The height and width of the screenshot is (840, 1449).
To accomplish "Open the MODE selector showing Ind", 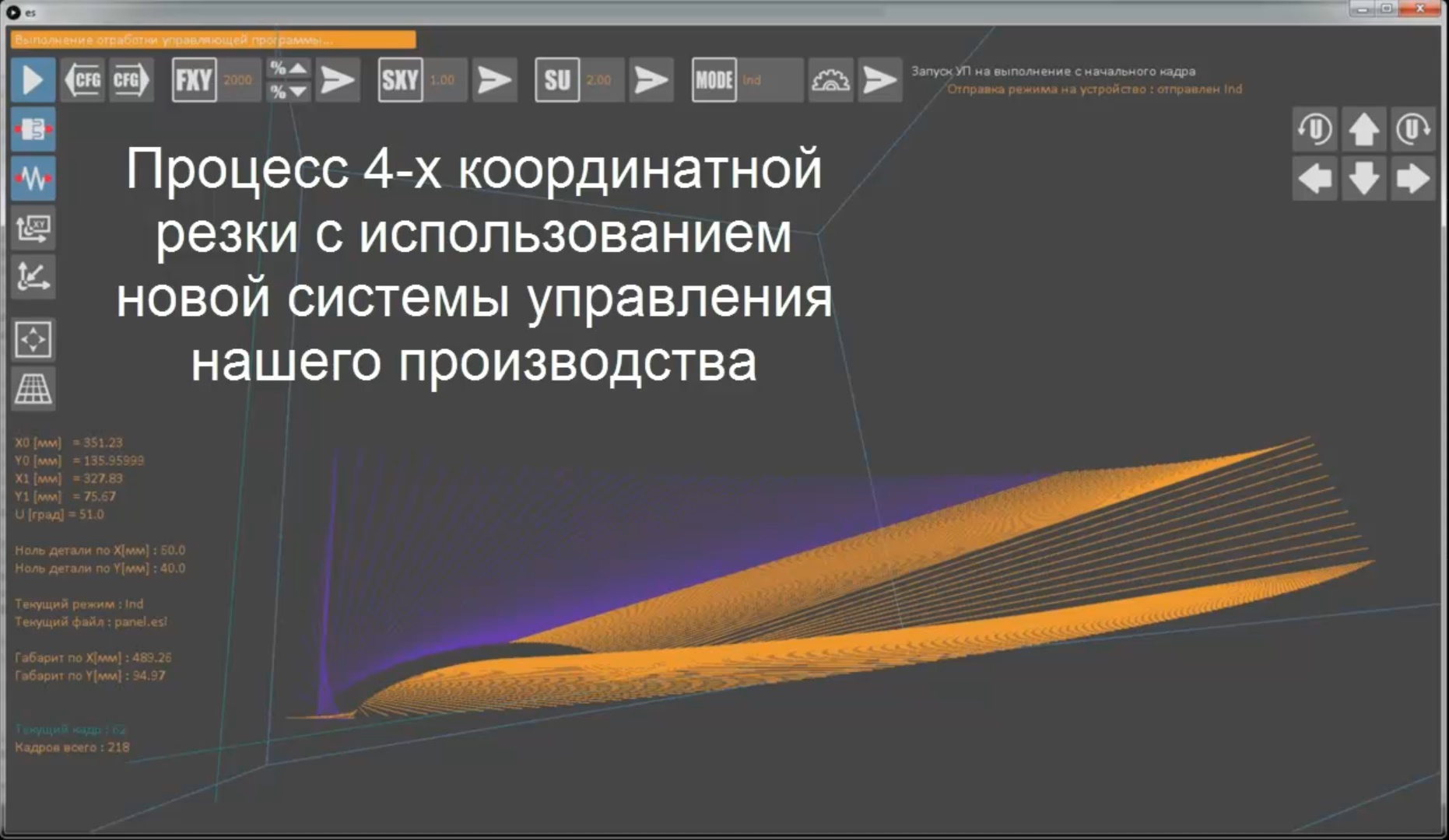I will 769,80.
